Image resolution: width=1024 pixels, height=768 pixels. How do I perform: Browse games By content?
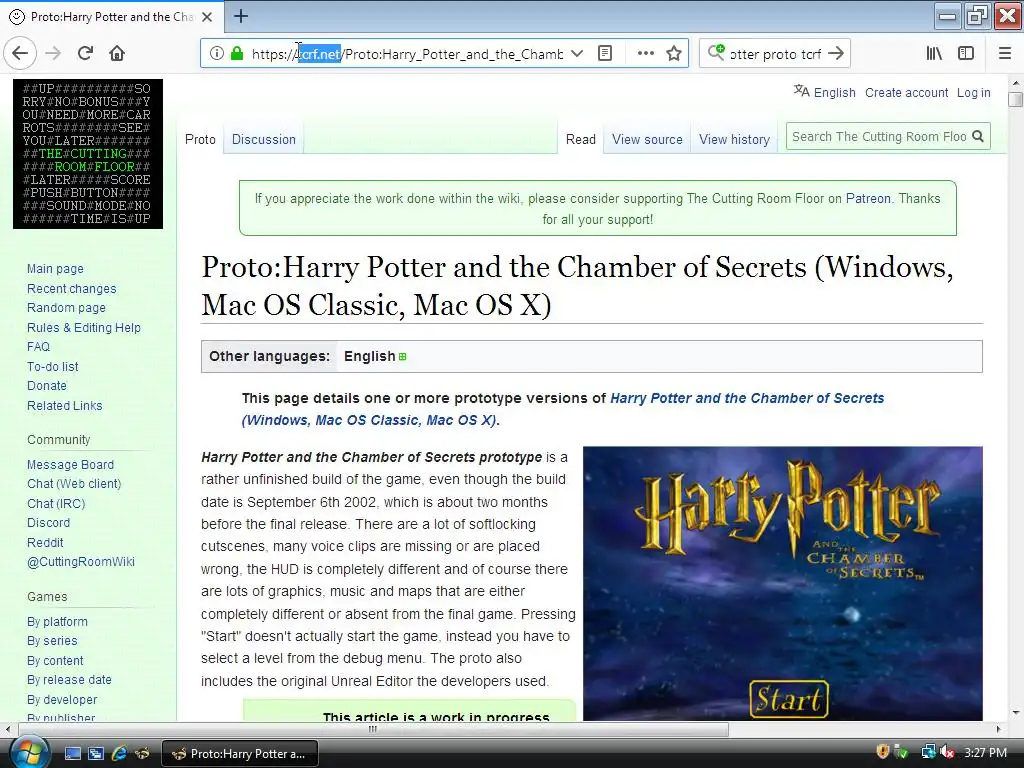click(x=56, y=660)
